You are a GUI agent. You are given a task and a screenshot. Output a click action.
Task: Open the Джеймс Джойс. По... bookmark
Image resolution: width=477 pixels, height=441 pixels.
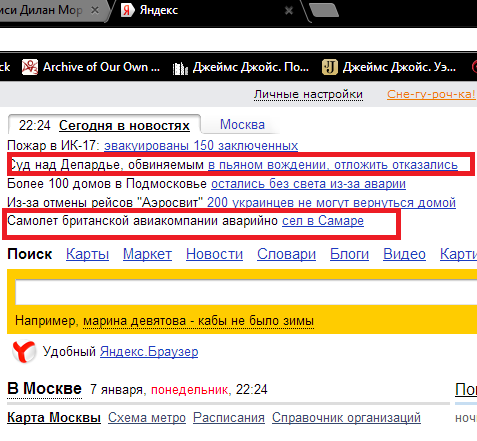point(241,67)
